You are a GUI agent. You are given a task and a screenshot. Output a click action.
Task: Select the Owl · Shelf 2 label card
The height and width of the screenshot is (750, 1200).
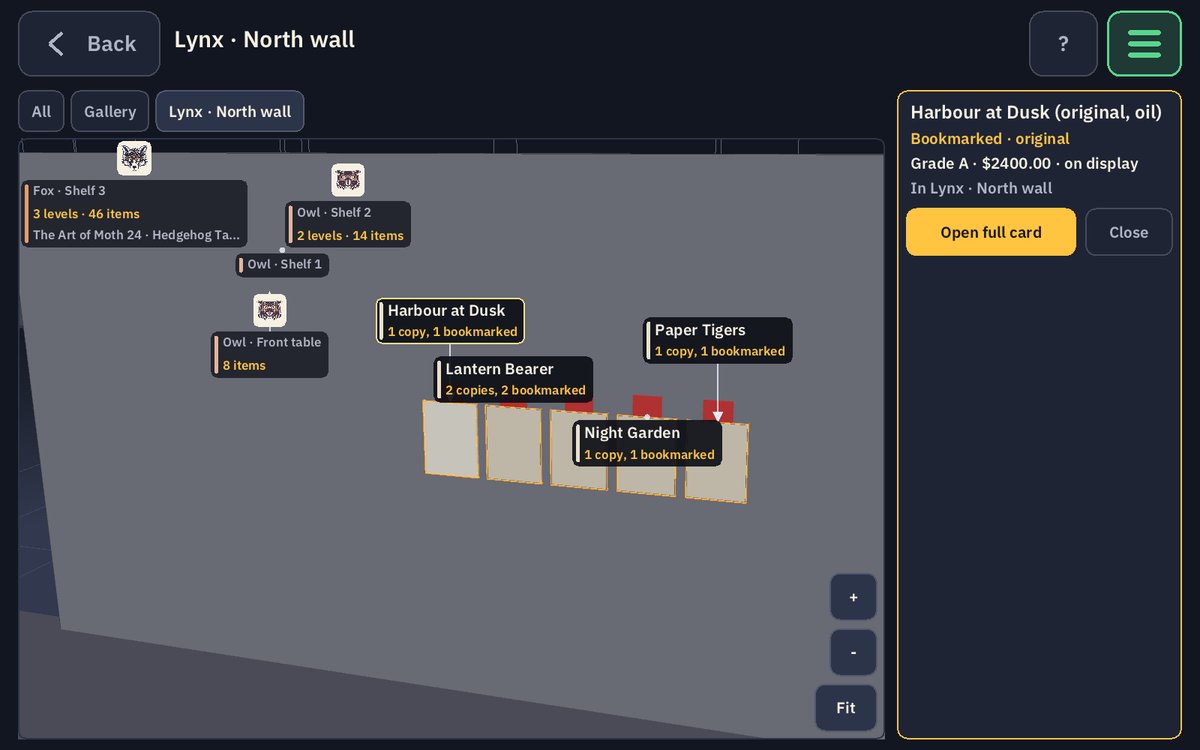[348, 225]
